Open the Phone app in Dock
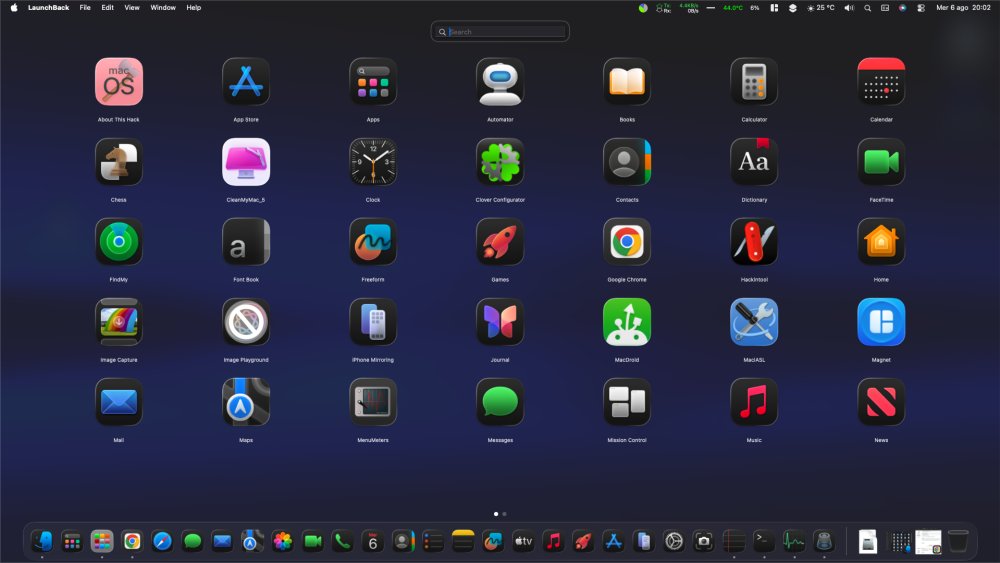1000x563 pixels. pos(342,541)
